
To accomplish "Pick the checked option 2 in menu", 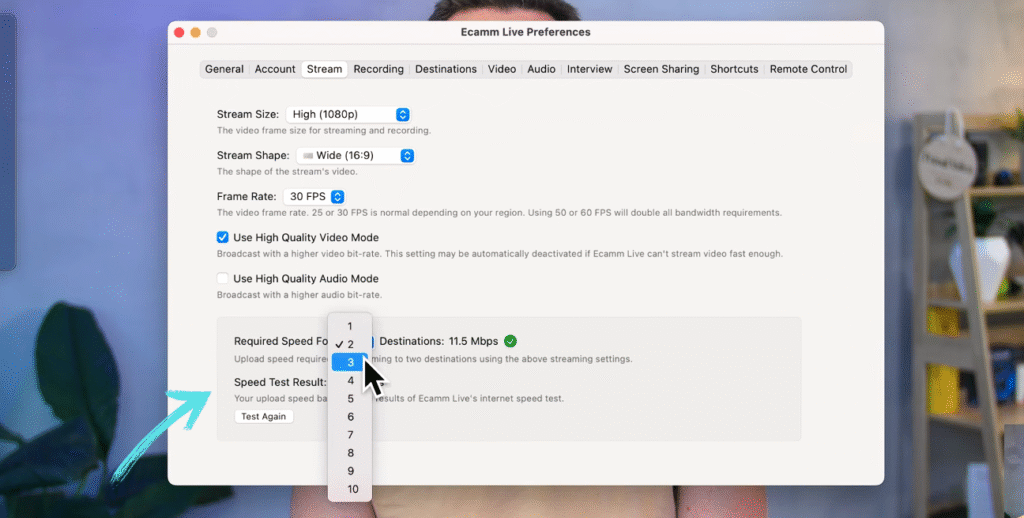I will coord(350,344).
